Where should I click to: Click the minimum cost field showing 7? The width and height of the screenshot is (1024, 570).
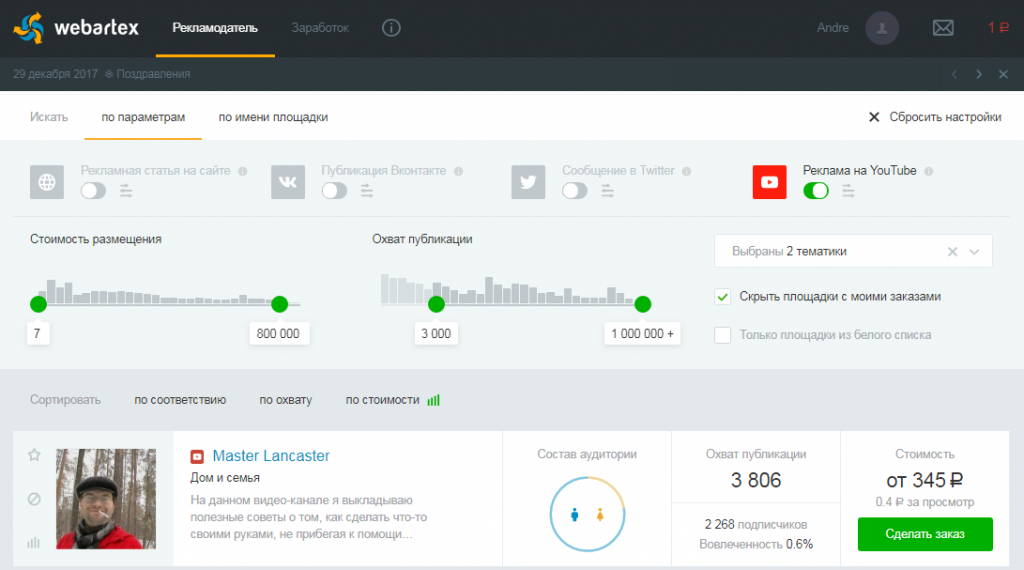coord(38,334)
